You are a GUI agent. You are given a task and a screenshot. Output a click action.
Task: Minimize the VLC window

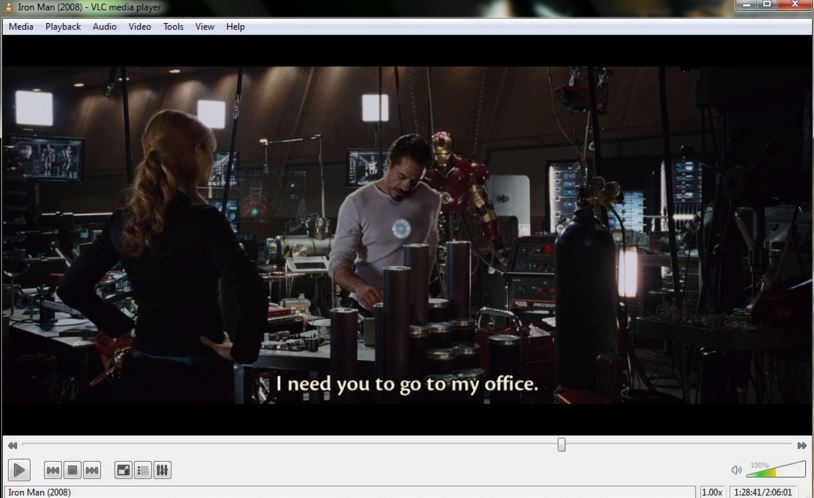[x=746, y=5]
